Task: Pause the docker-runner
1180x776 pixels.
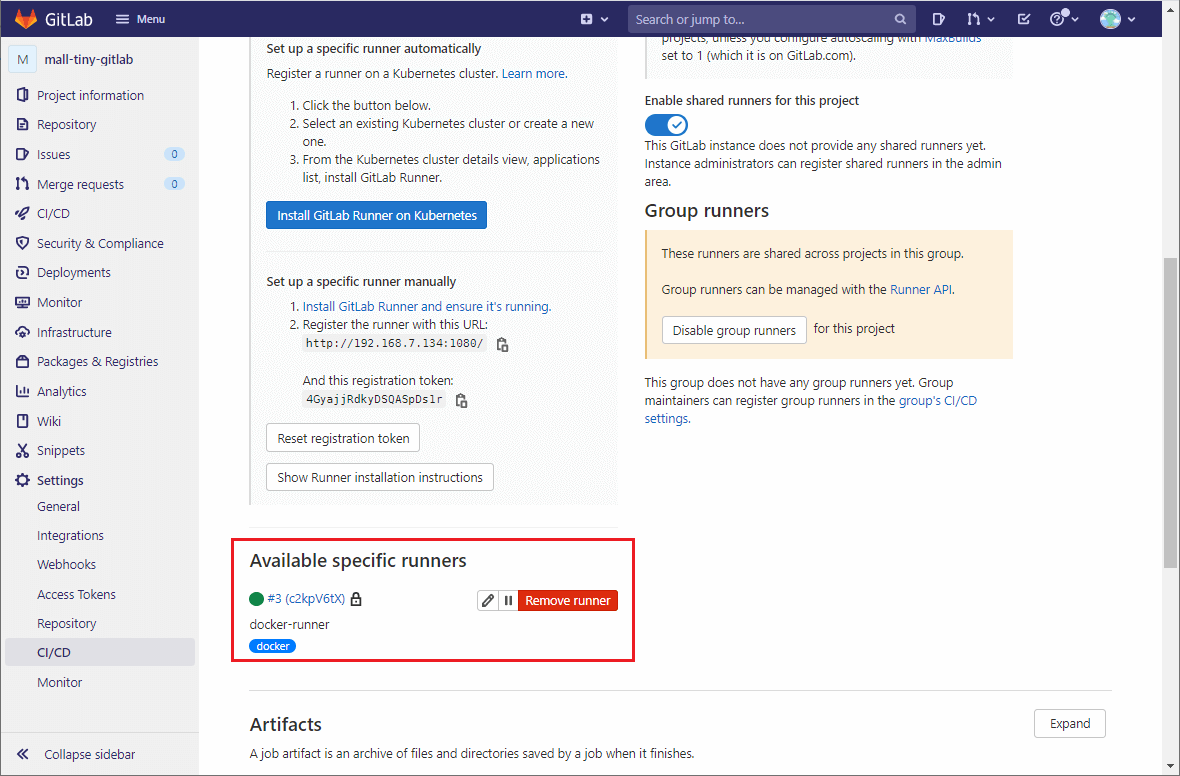Action: 508,600
